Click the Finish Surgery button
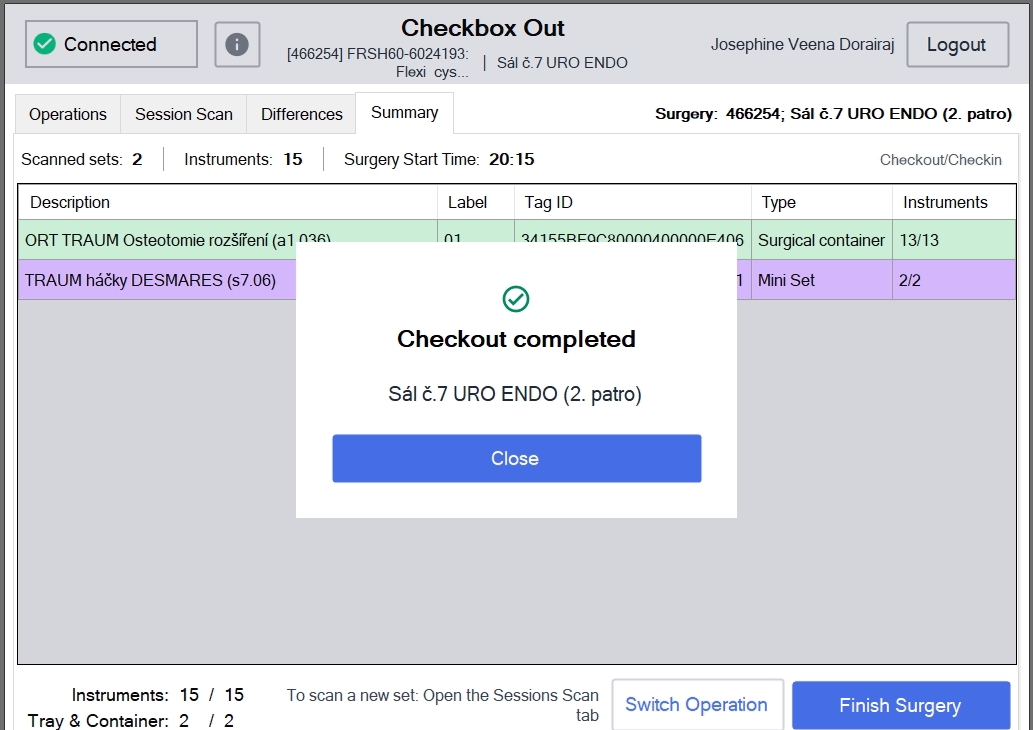The height and width of the screenshot is (730, 1033). pyautogui.click(x=901, y=705)
